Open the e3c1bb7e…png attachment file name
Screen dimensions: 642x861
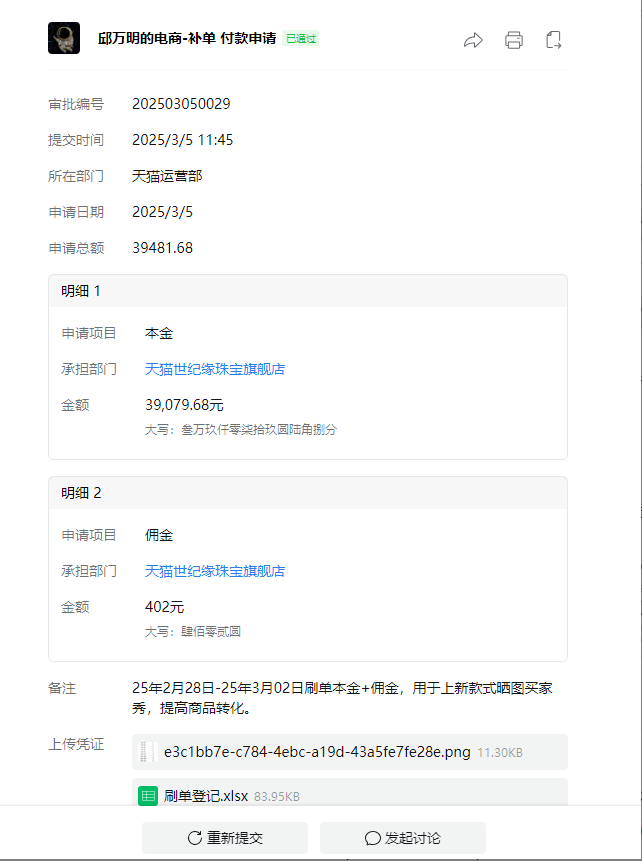[317, 752]
